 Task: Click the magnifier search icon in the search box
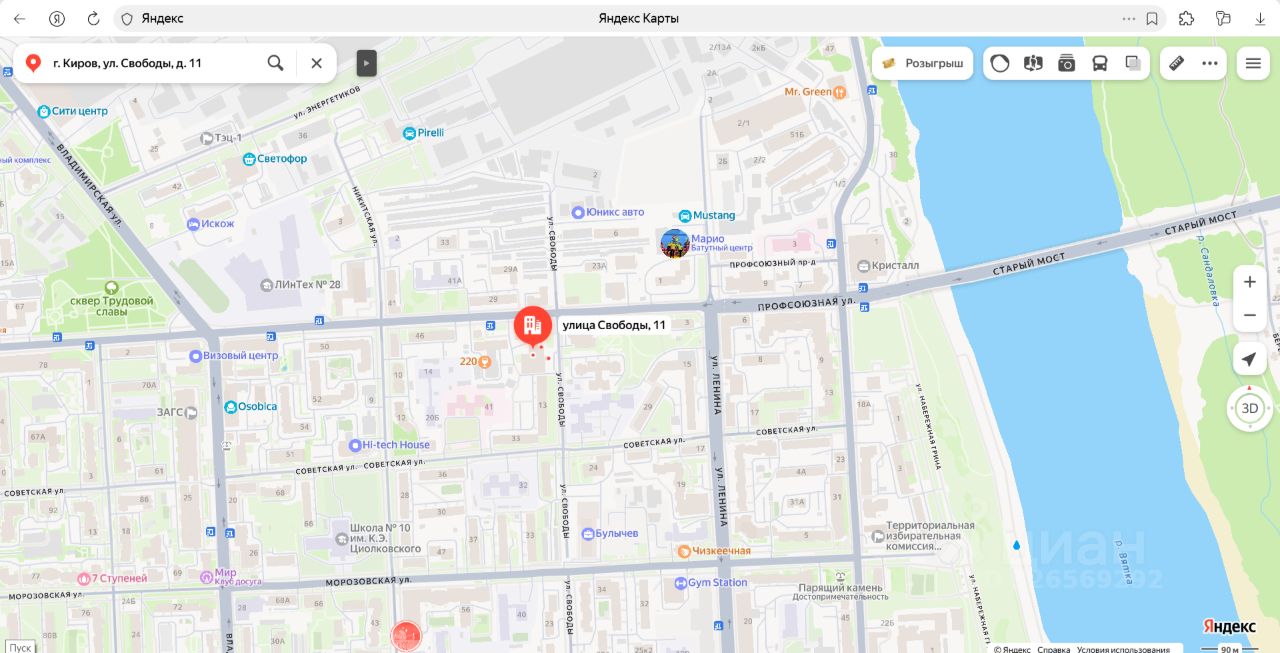[x=275, y=63]
